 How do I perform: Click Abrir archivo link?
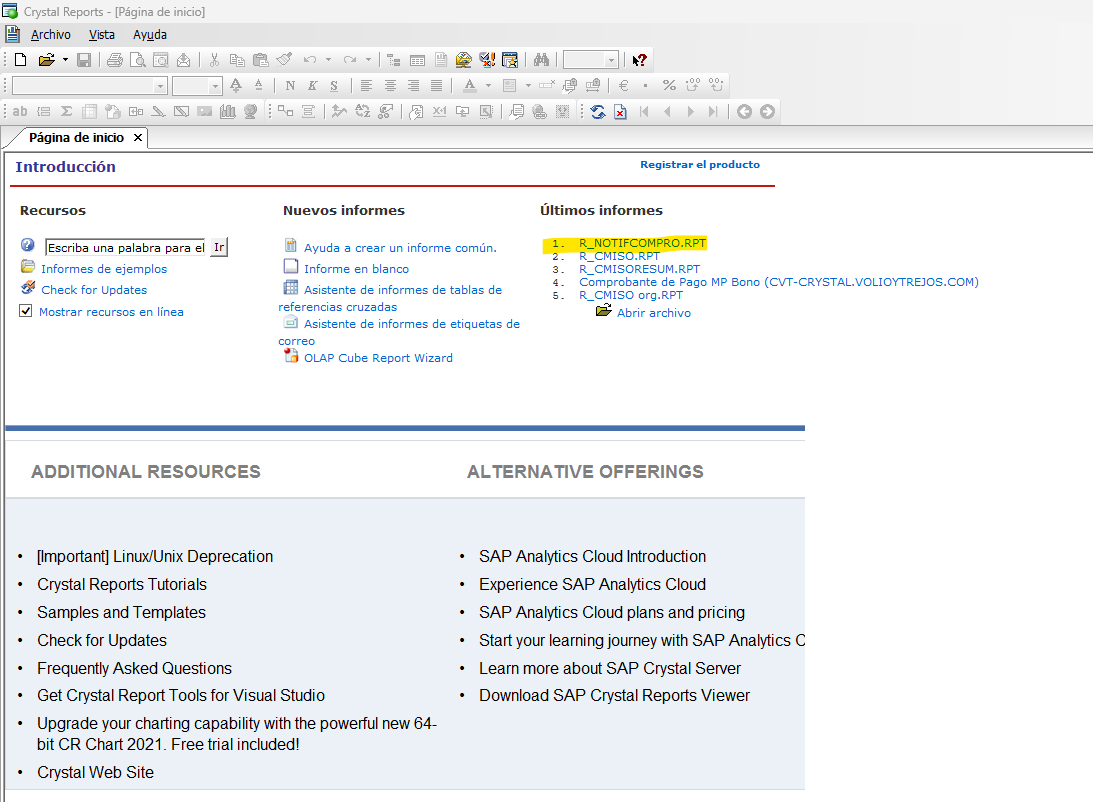point(654,313)
